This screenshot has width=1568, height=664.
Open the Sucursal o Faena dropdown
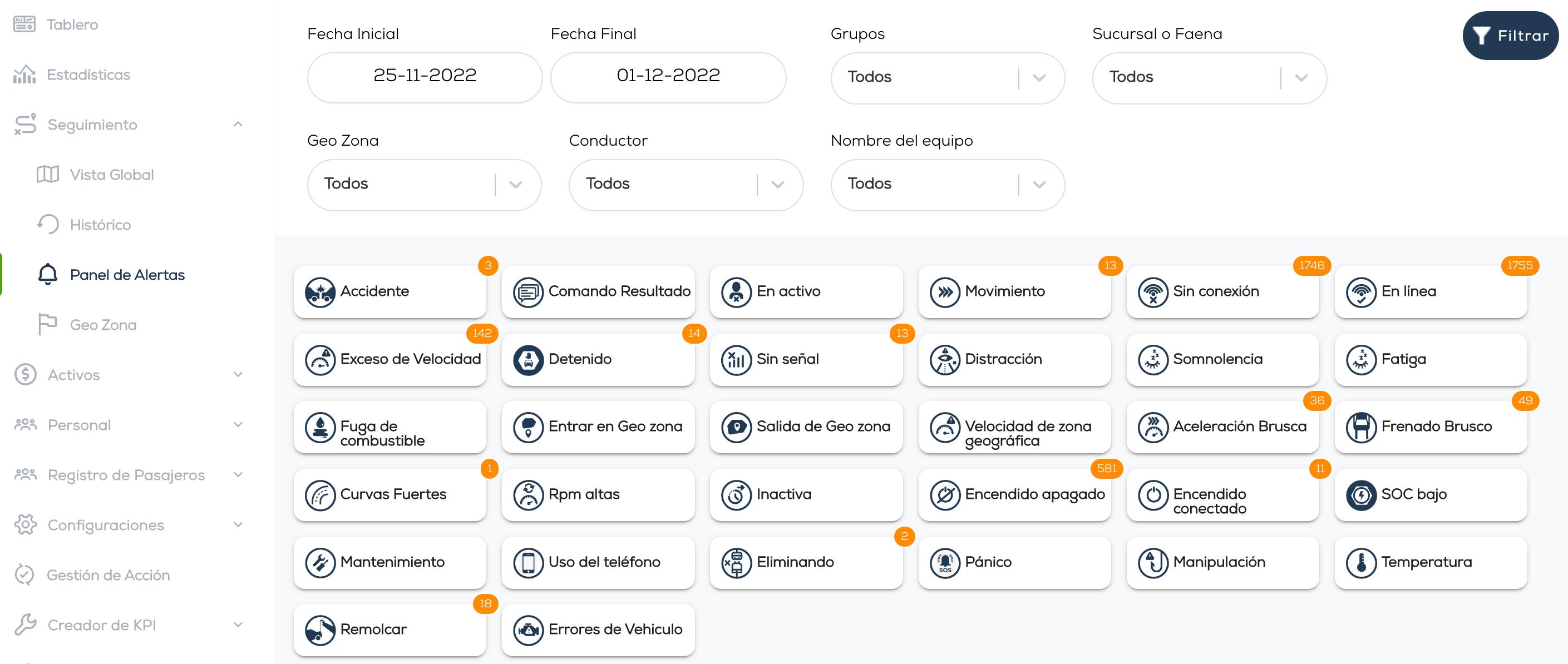[1209, 77]
